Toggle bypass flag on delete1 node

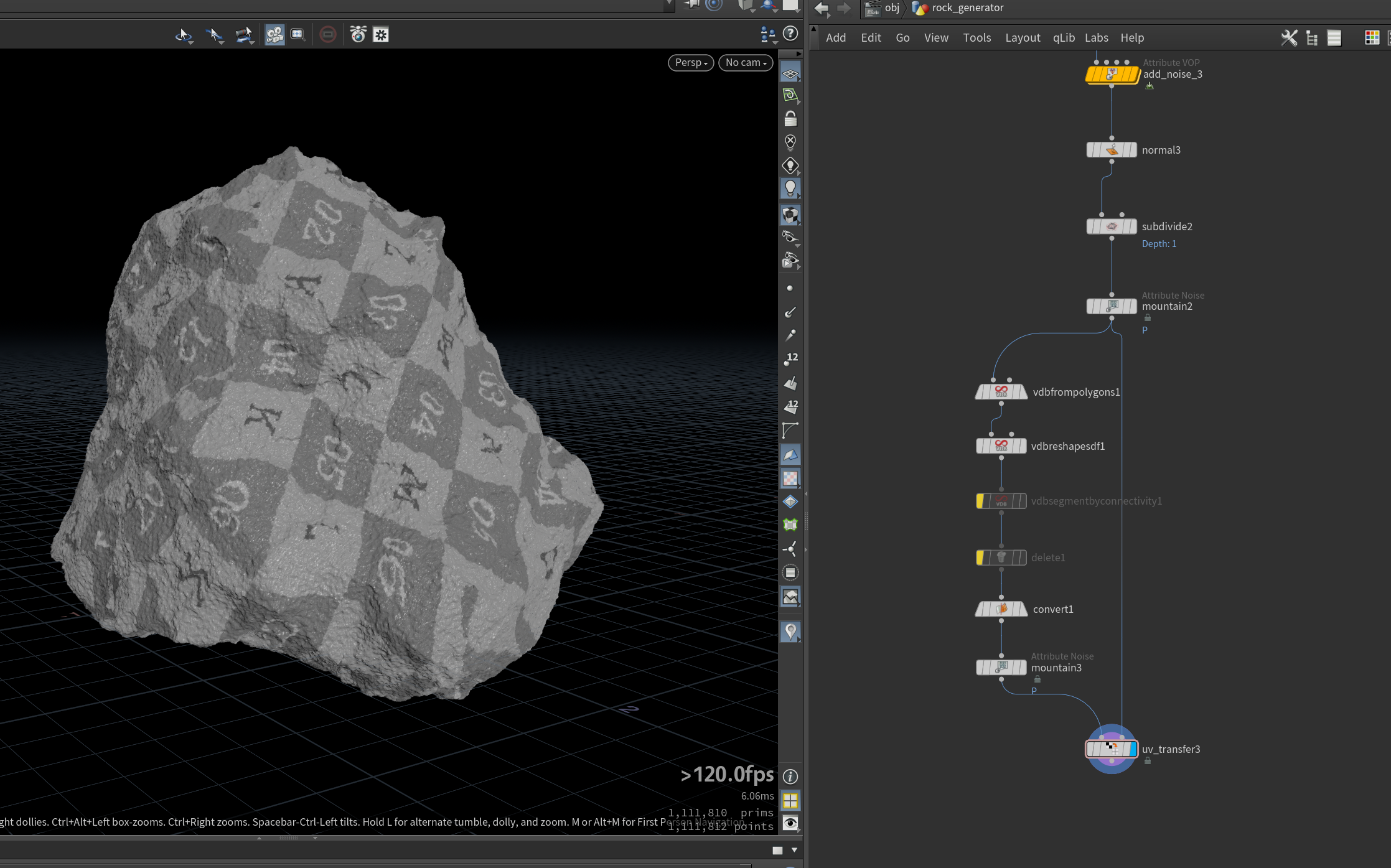coord(981,558)
